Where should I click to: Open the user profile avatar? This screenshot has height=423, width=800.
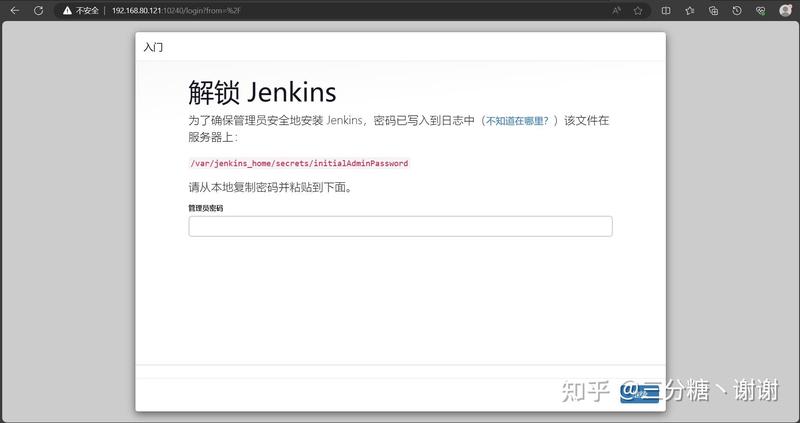[x=786, y=10]
